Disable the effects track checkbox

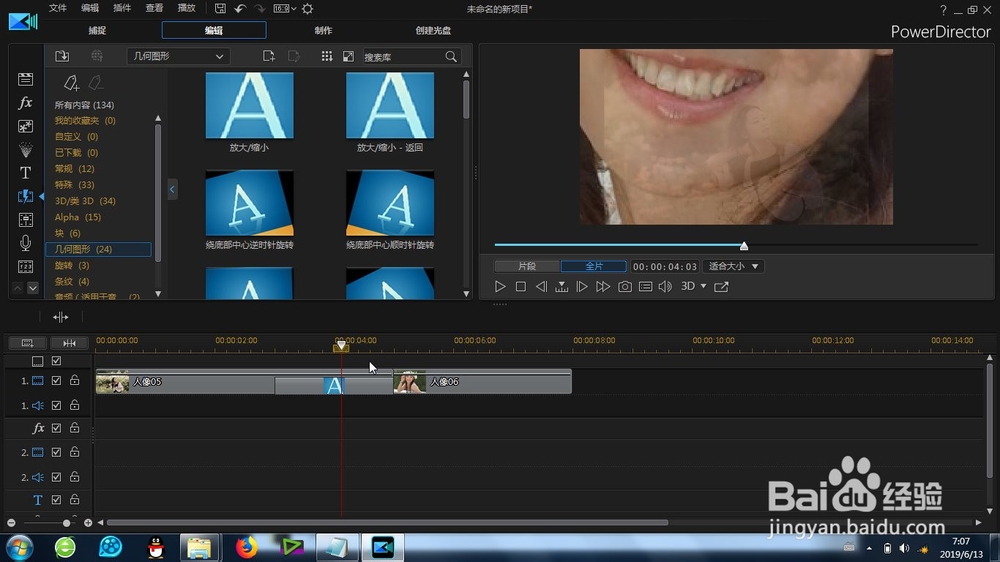(x=56, y=428)
